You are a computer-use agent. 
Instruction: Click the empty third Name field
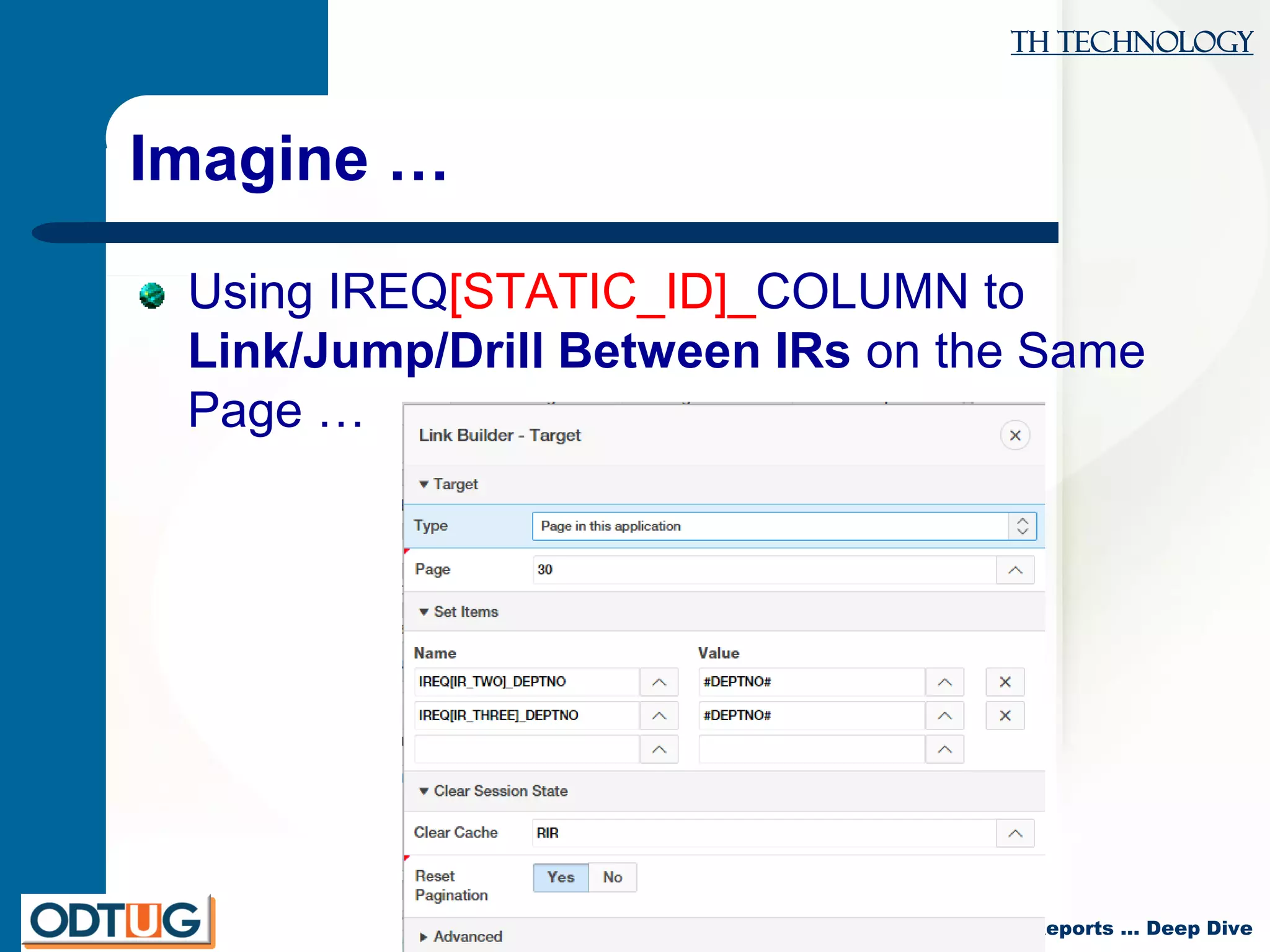pos(527,749)
